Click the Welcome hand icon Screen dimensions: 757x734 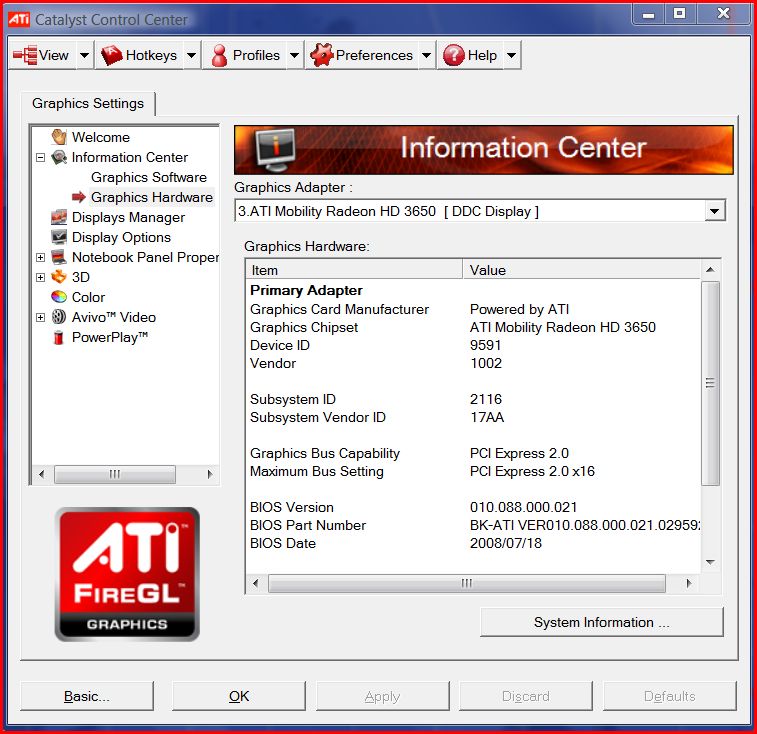point(59,137)
